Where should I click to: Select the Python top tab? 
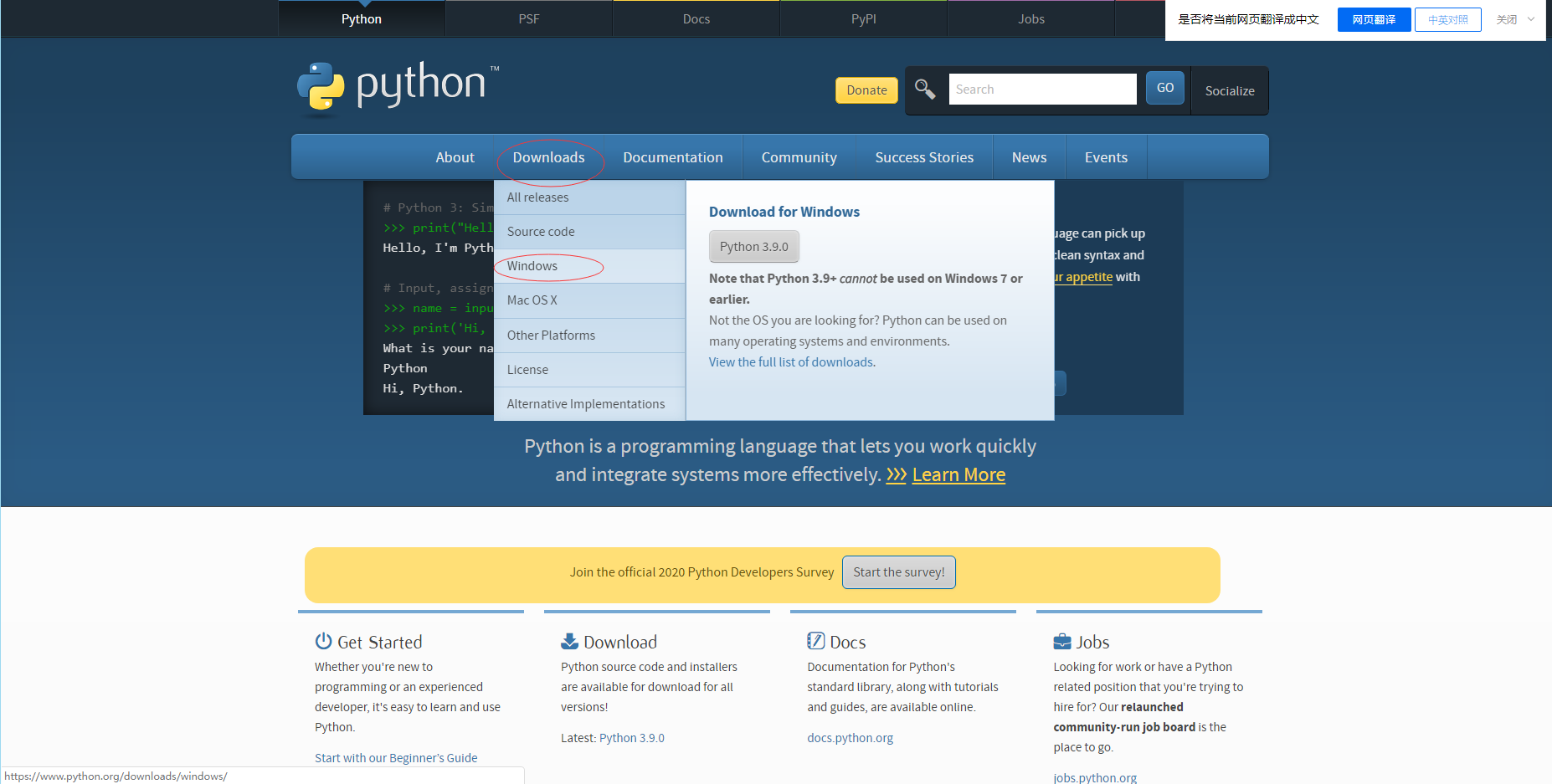(362, 19)
